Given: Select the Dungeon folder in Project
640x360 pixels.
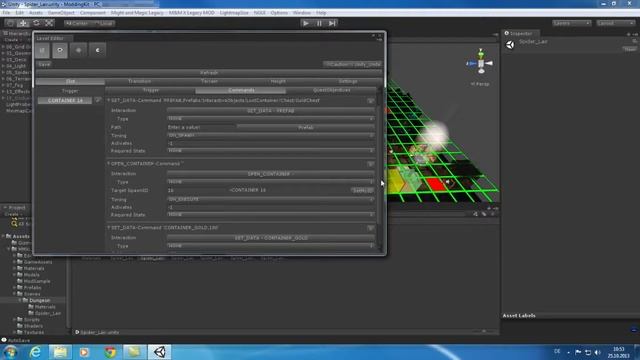Looking at the screenshot, I should [39, 300].
